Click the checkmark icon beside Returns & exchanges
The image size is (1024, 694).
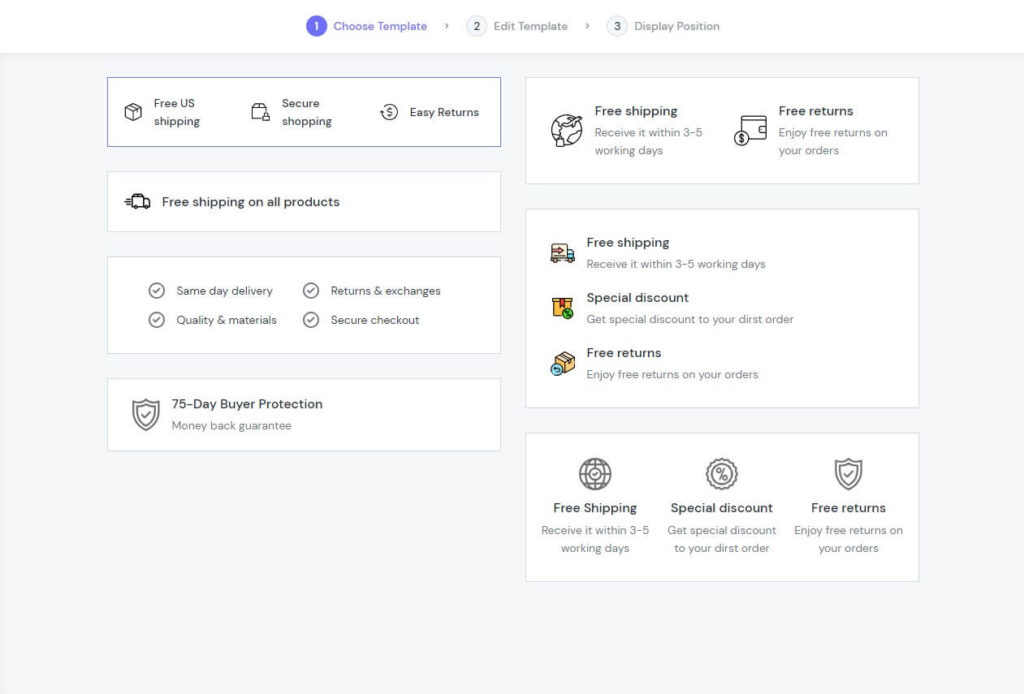click(x=311, y=291)
